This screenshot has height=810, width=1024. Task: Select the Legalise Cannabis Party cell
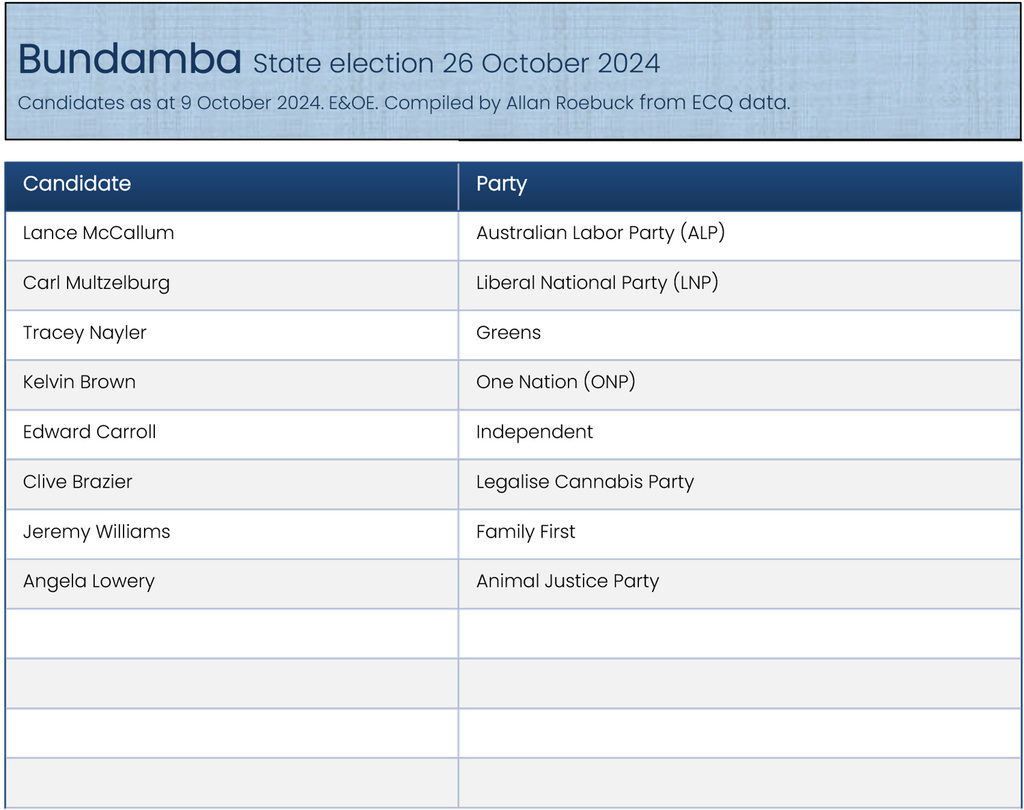(584, 482)
